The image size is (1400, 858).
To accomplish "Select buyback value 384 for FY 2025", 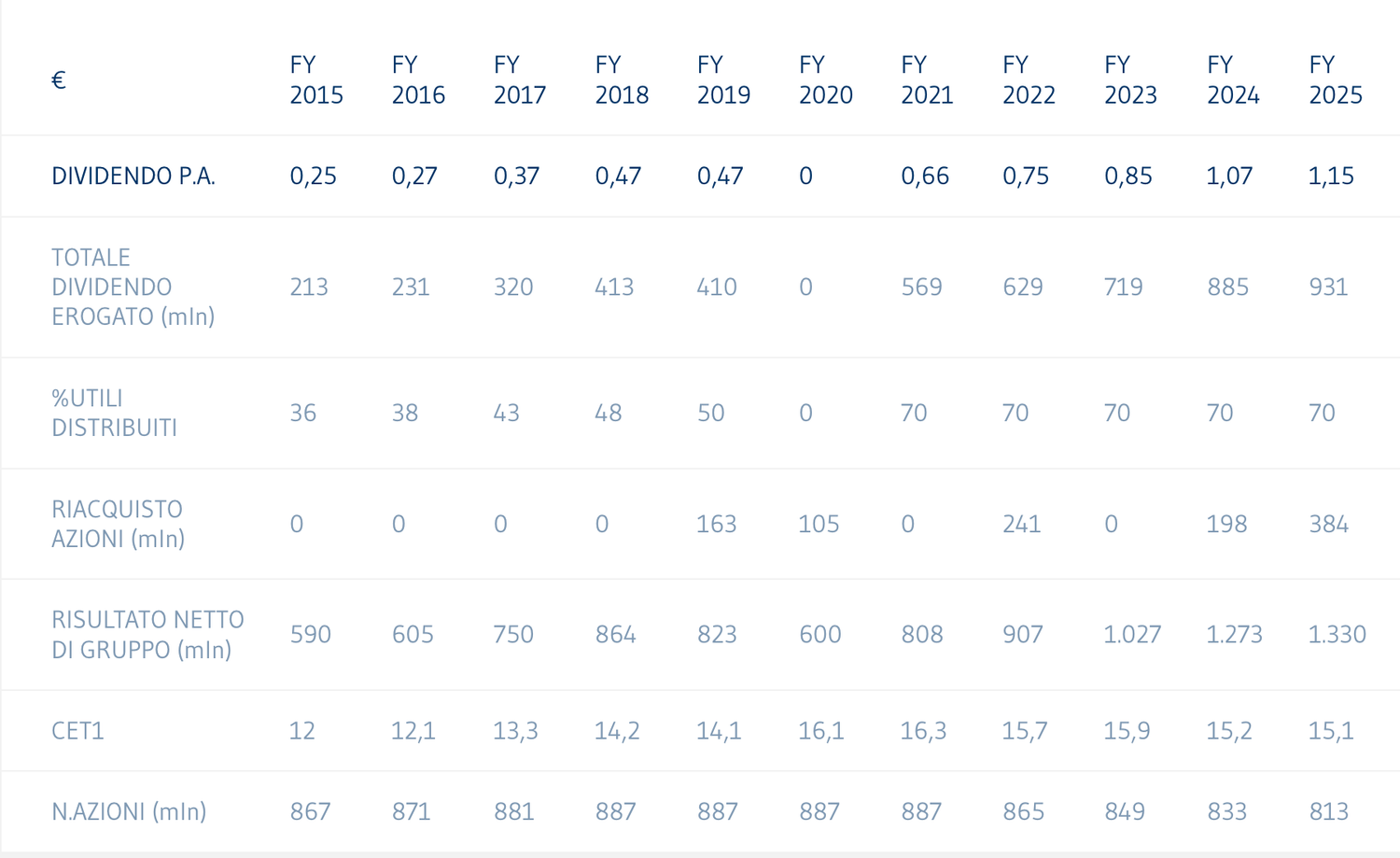I will [x=1329, y=524].
